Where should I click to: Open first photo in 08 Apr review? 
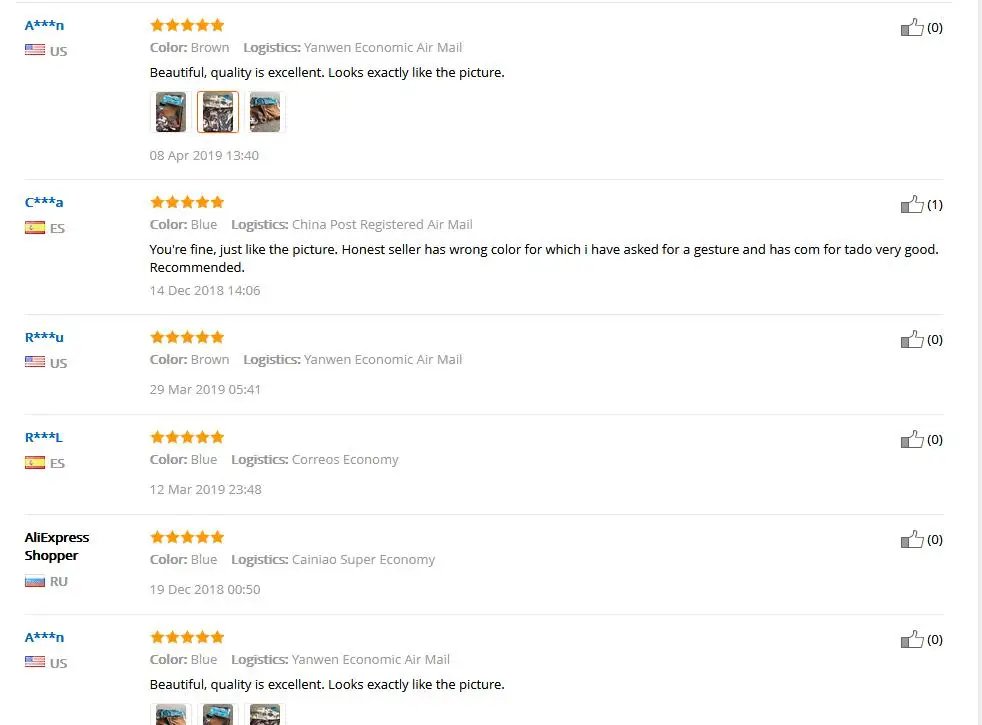click(x=170, y=112)
